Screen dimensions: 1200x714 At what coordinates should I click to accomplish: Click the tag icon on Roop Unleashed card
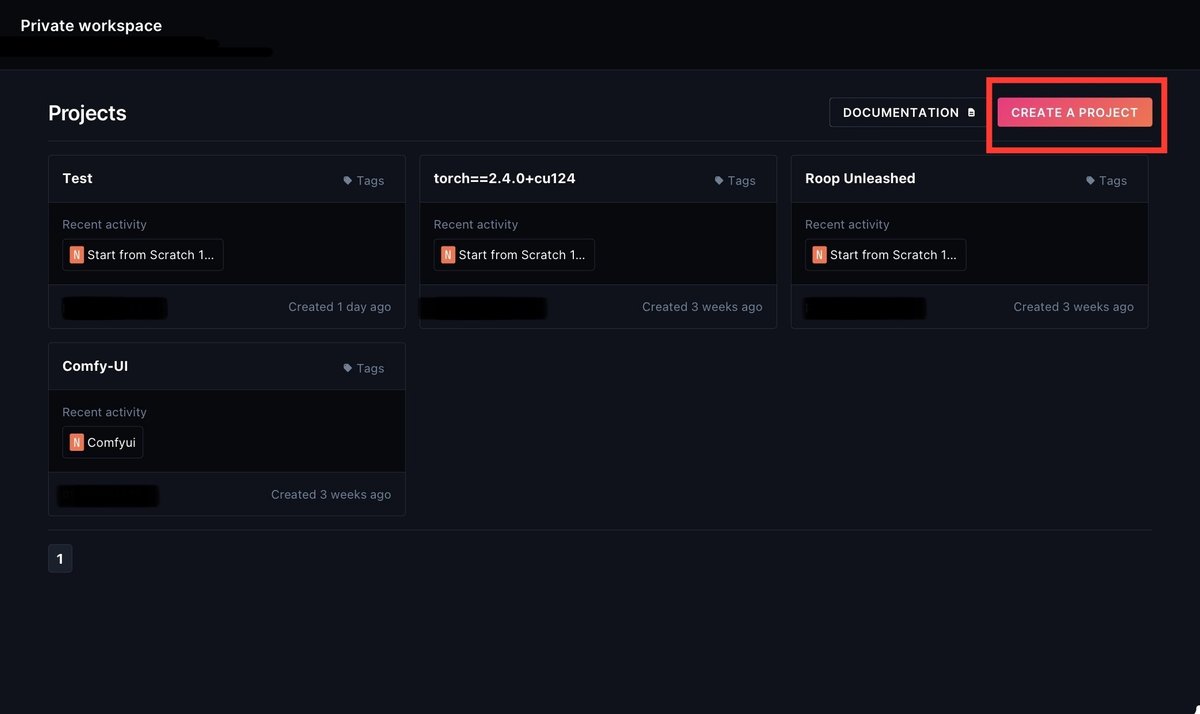click(1091, 181)
